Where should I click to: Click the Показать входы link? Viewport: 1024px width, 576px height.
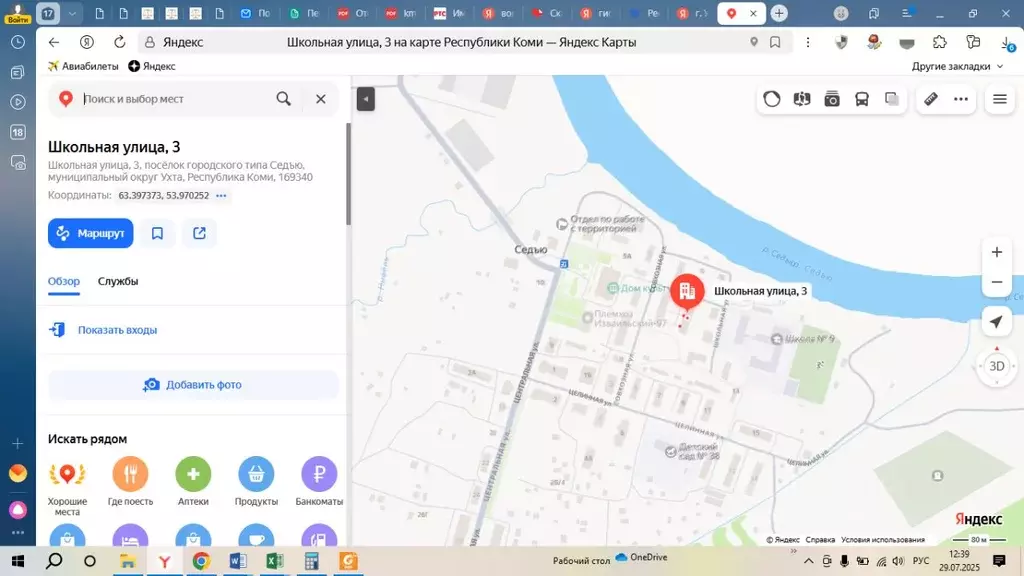pyautogui.click(x=118, y=330)
